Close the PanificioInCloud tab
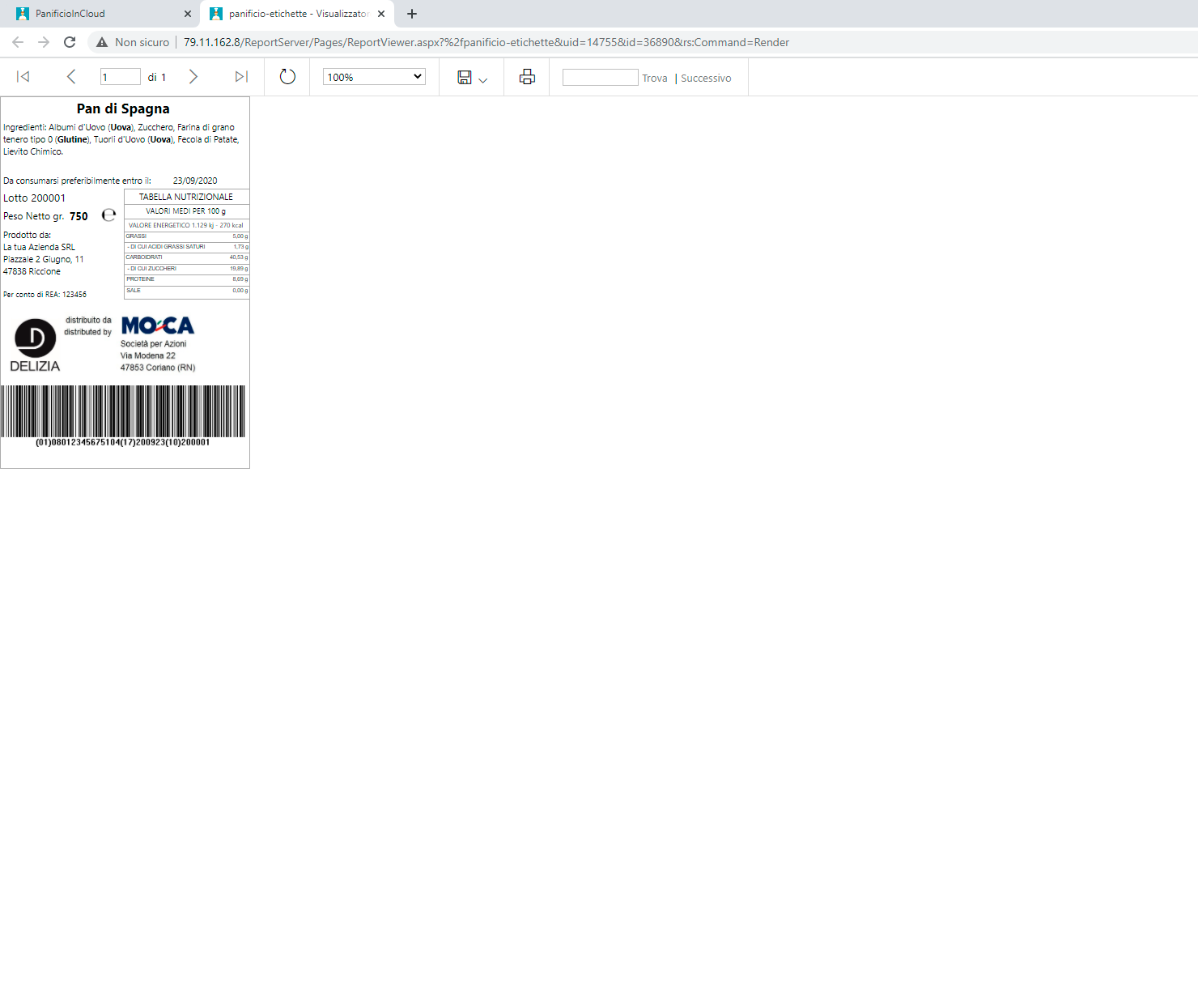The width and height of the screenshot is (1198, 1008). pos(187,14)
